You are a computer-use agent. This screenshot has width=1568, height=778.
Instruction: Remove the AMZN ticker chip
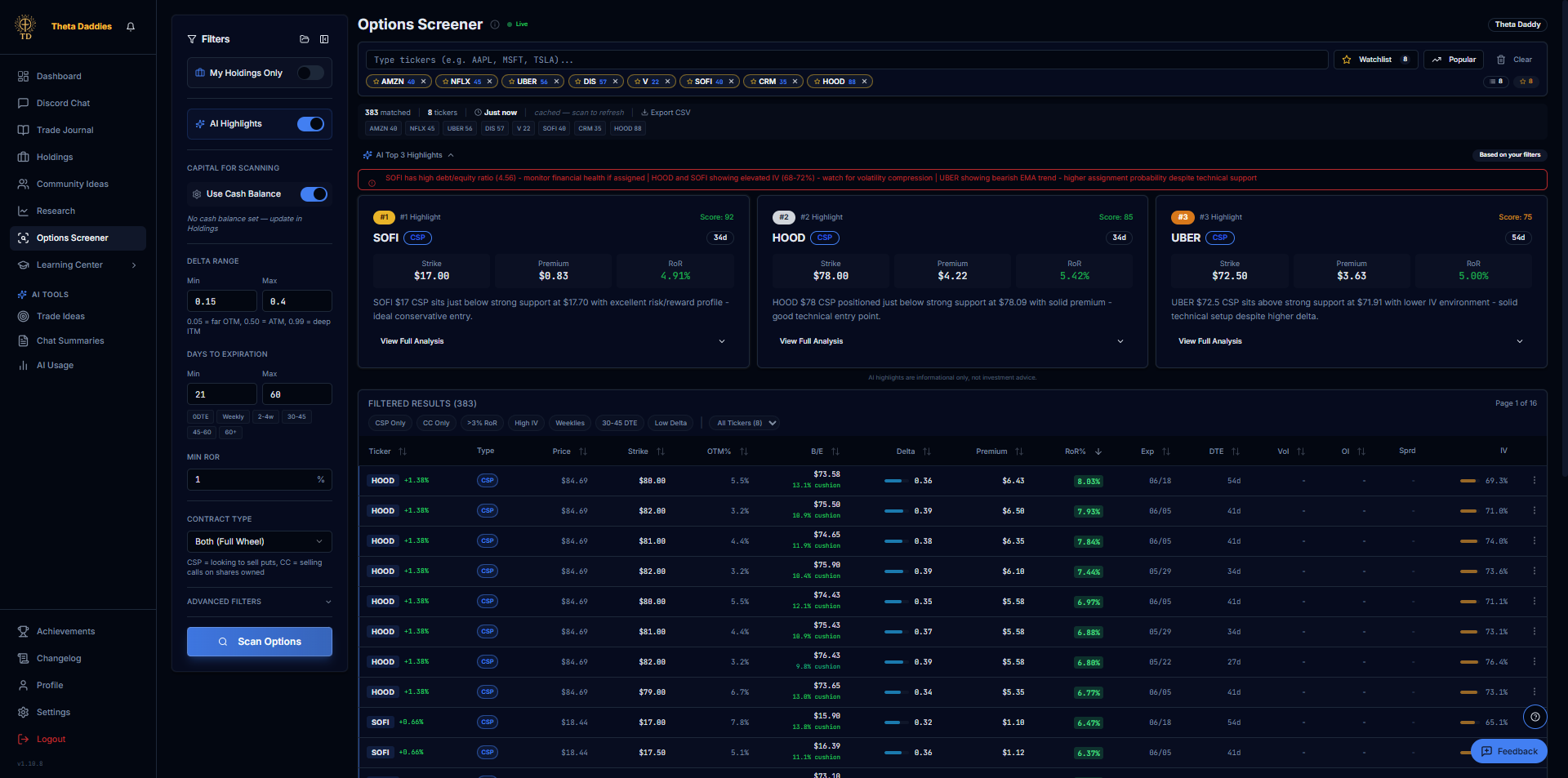[424, 82]
